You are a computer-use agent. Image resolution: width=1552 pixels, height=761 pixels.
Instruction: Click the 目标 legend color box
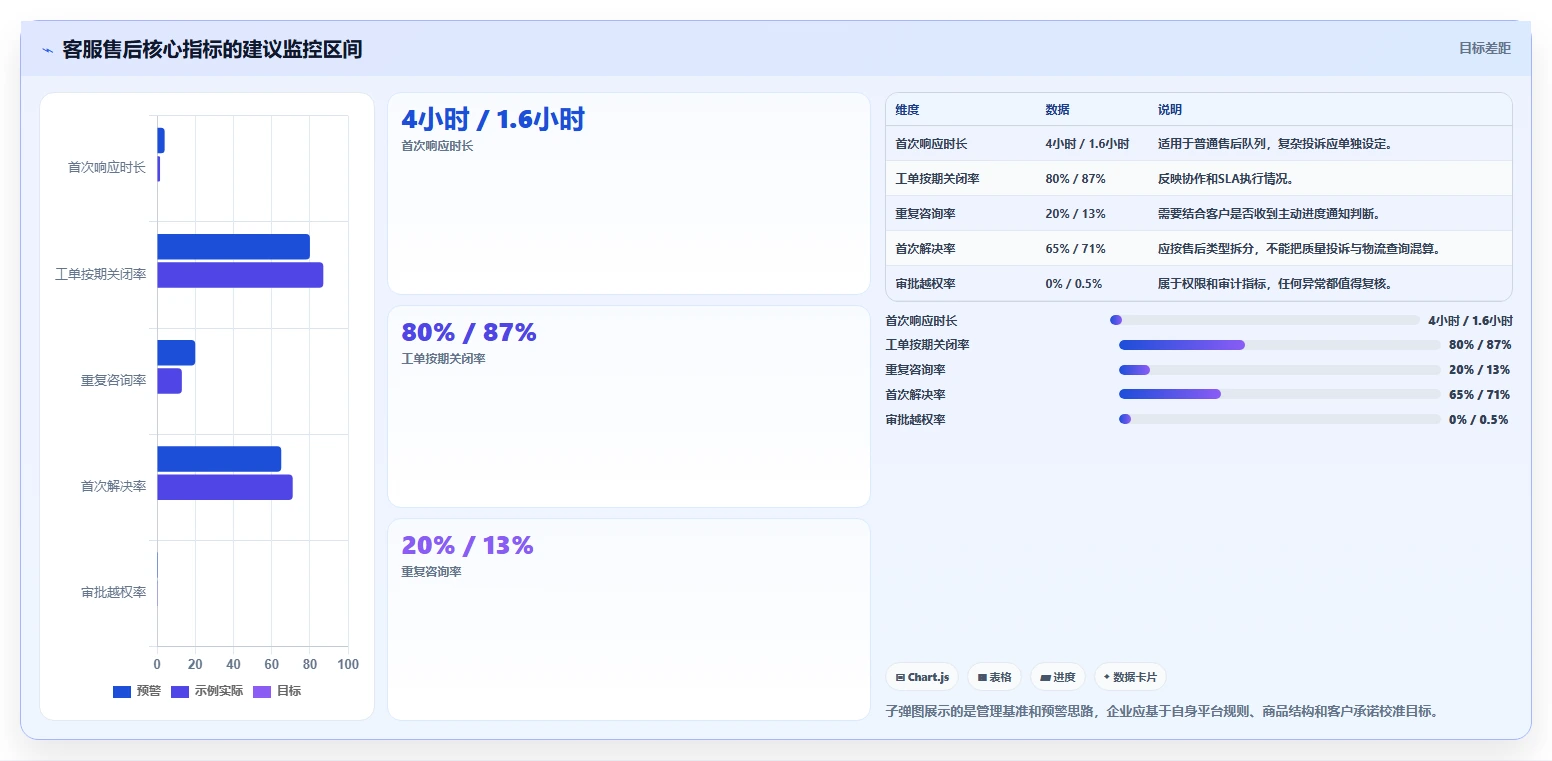[x=262, y=691]
